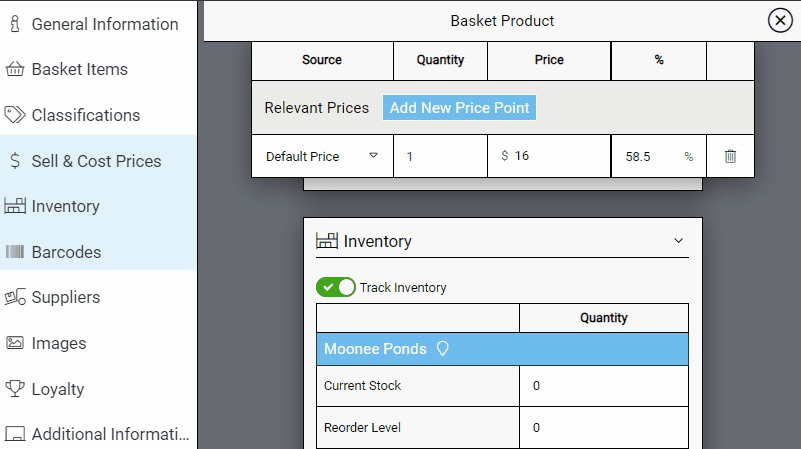Go to Sell & Cost Prices section
This screenshot has width=801, height=449.
point(96,161)
